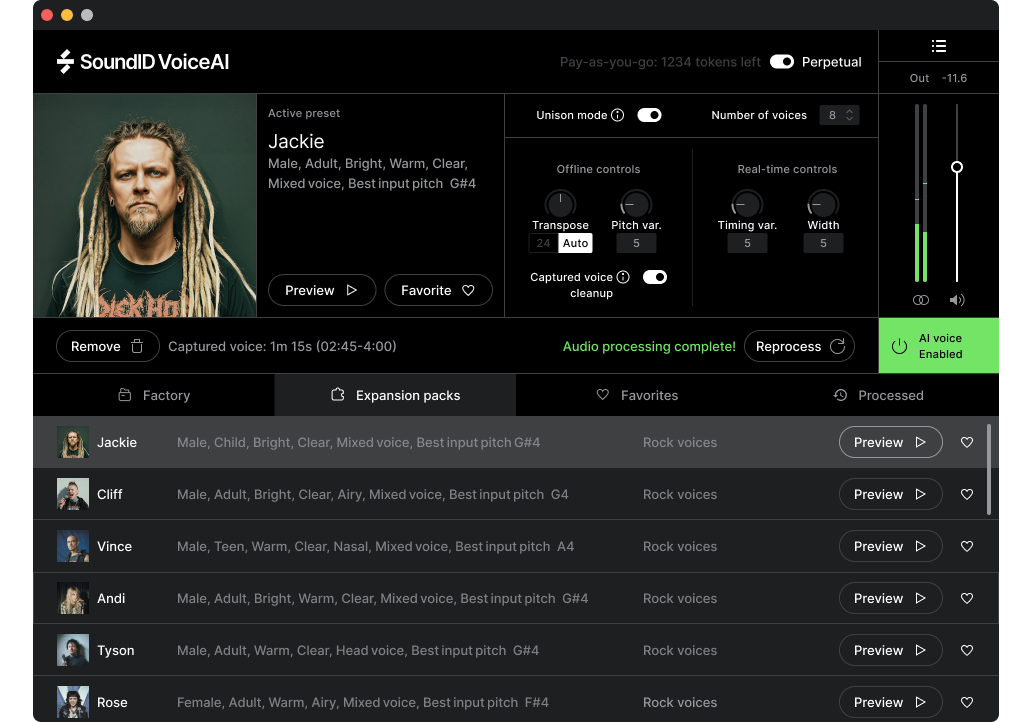
Task: Toggle Captured voice cleanup switch
Action: coord(655,277)
